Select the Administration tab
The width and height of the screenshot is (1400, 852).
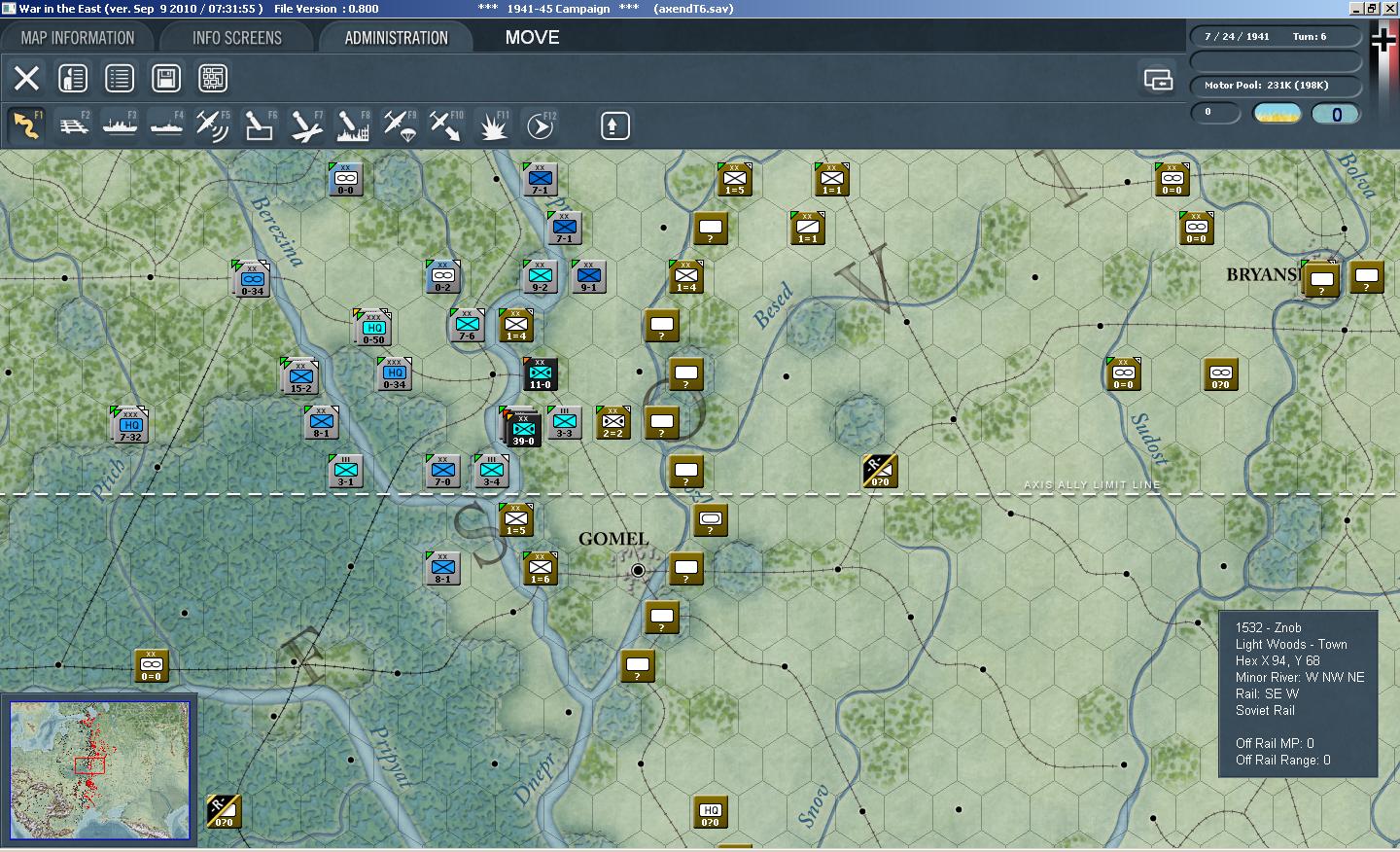point(396,38)
